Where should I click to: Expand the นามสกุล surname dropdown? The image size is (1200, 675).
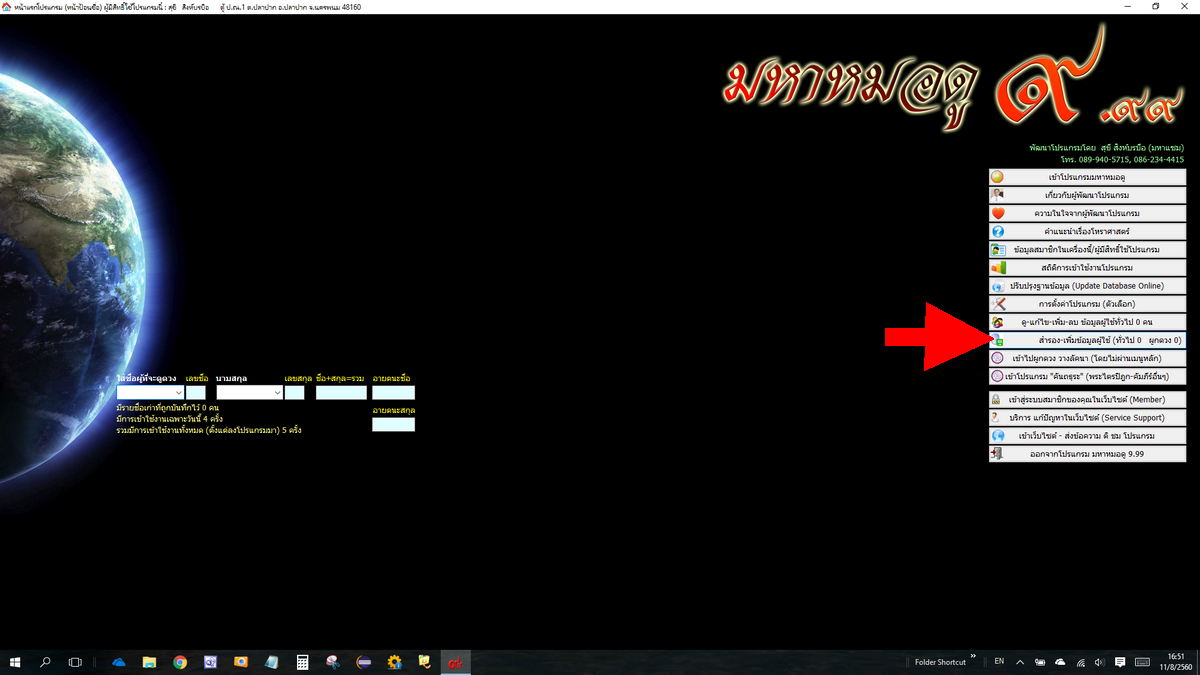click(277, 393)
